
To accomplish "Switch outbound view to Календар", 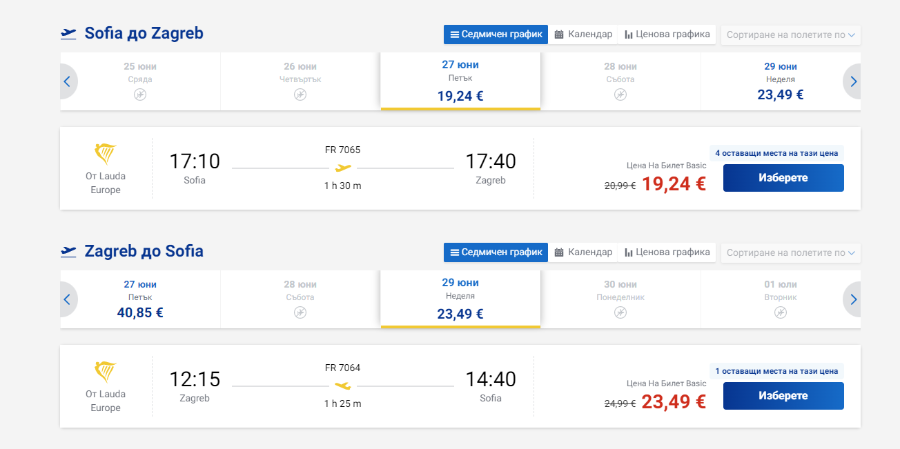I will click(583, 34).
